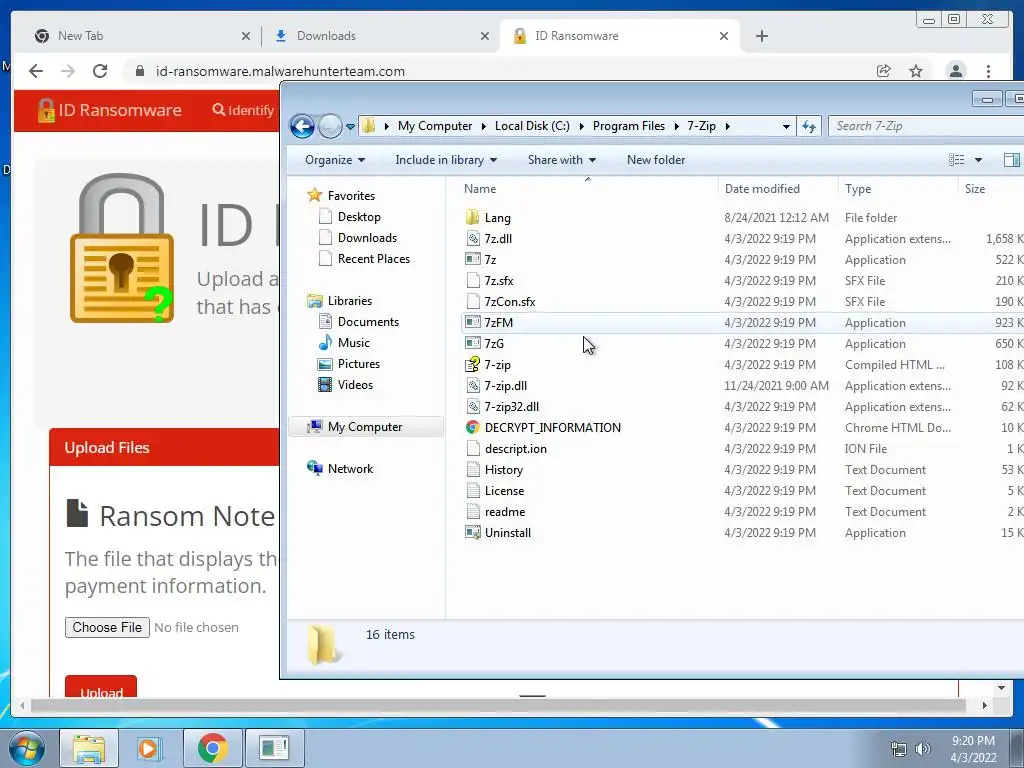This screenshot has width=1024, height=768.
Task: Select the 7-zip.dll file
Action: pos(505,386)
